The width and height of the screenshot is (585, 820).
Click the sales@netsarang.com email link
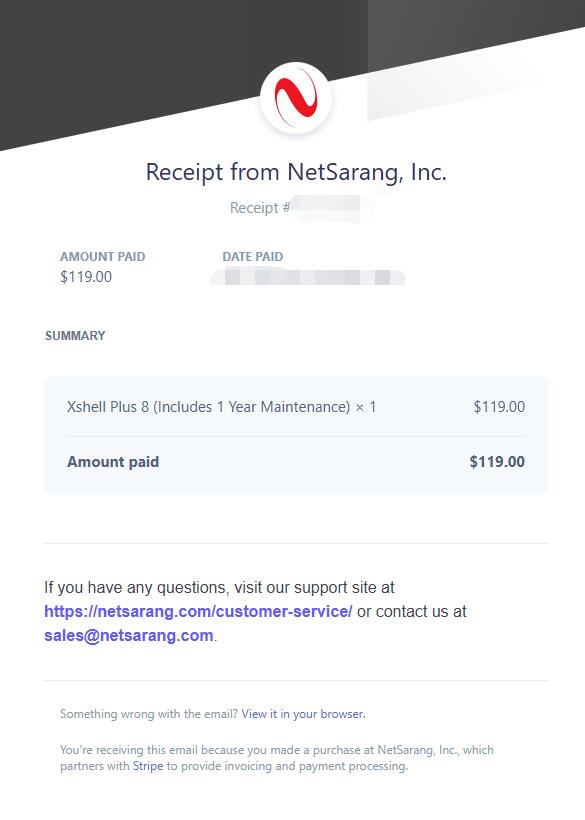[x=129, y=635]
